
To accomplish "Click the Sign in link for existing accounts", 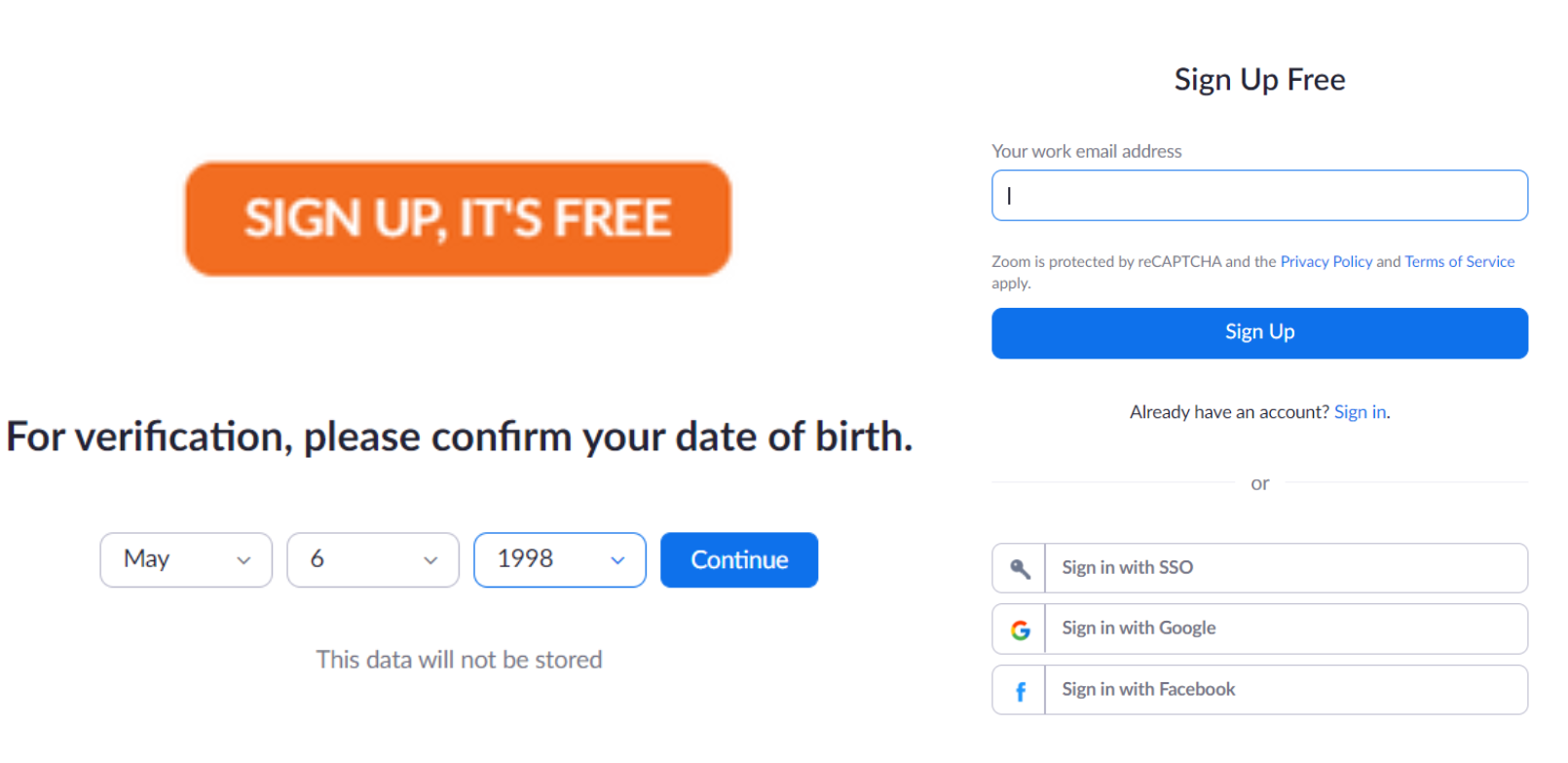I will click(1360, 411).
